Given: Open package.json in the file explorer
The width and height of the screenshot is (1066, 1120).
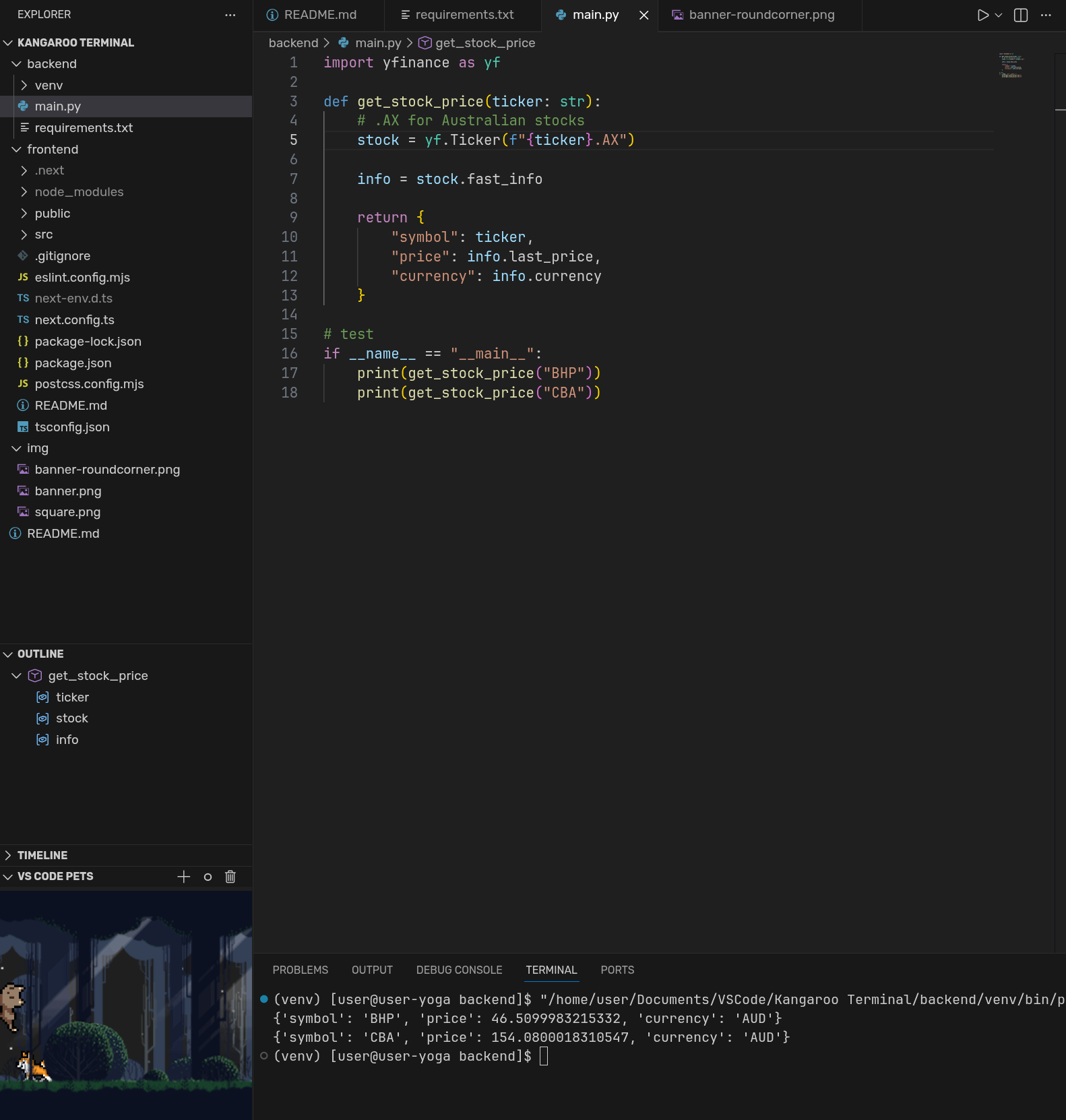Looking at the screenshot, I should click(73, 363).
